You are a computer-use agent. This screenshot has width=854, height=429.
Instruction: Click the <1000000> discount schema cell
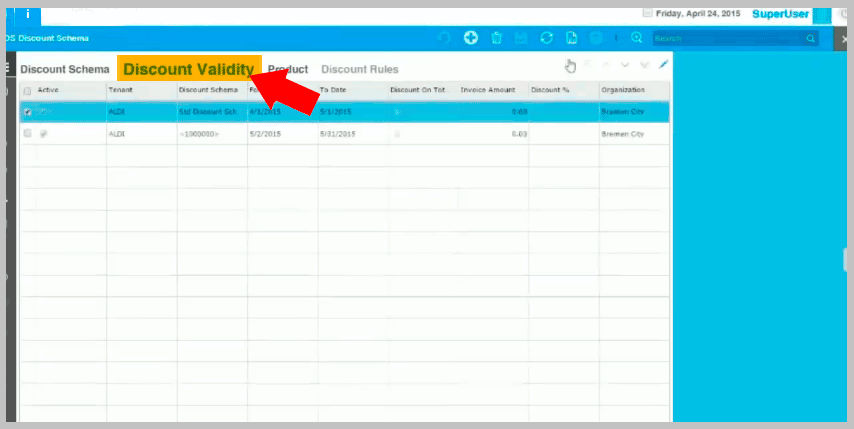212,133
